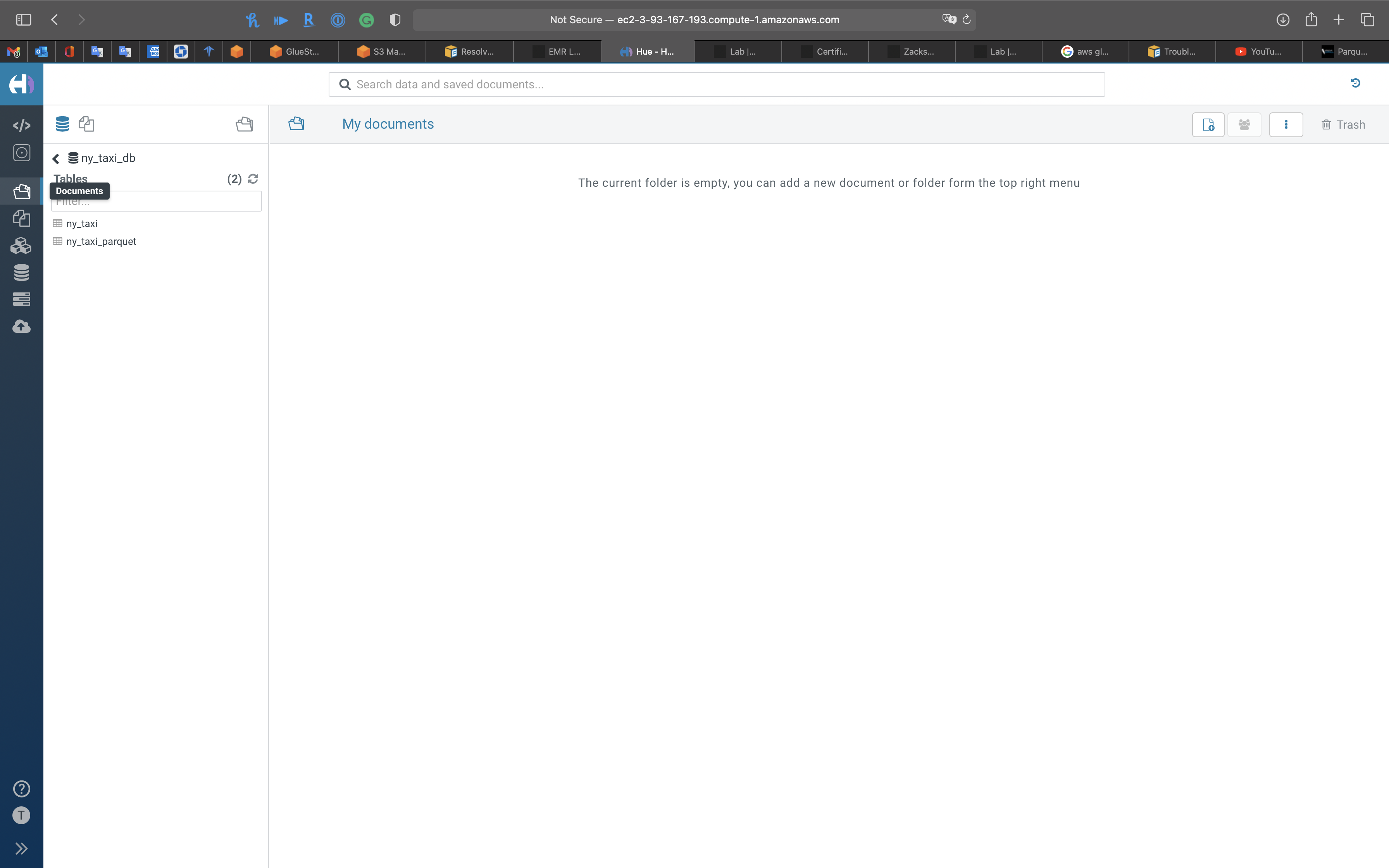Open the Help question mark icon

tap(21, 789)
